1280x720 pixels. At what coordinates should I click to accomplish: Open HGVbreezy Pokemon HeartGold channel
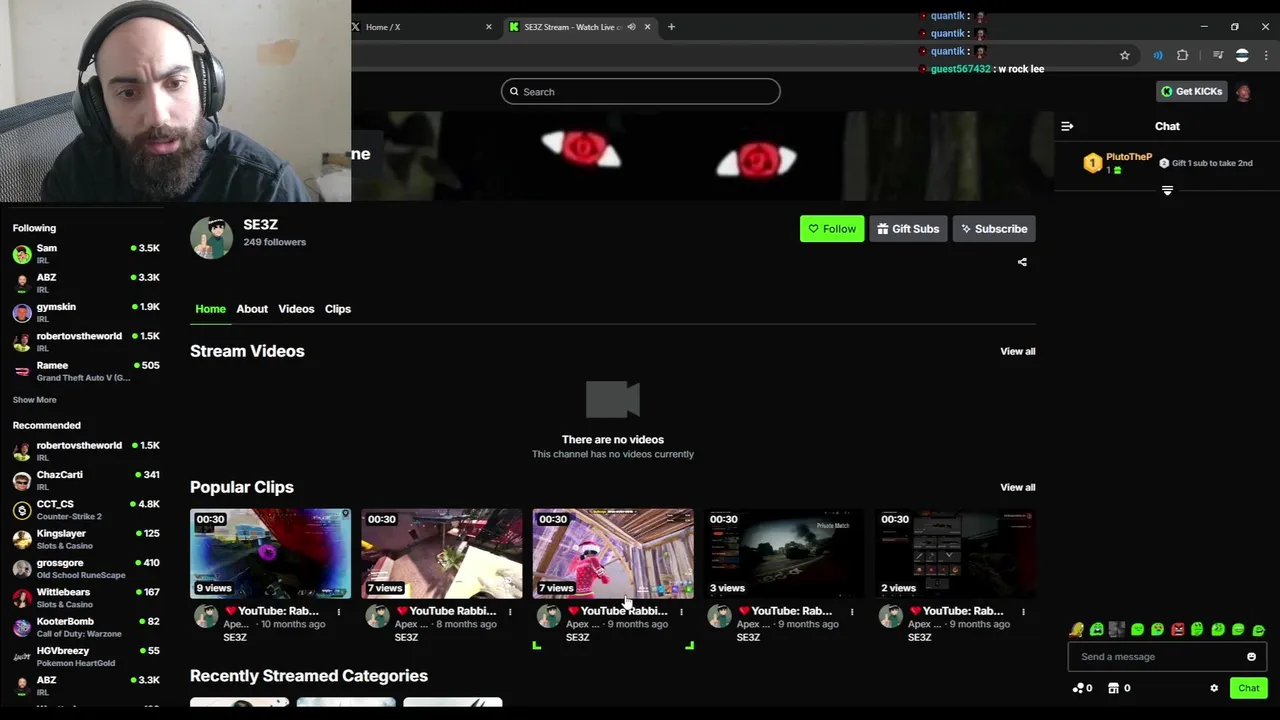pyautogui.click(x=85, y=656)
